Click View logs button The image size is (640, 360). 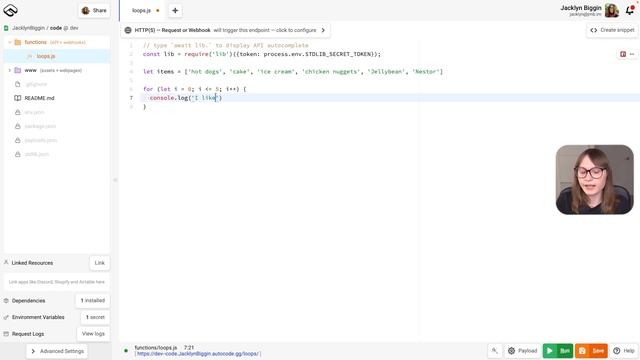pos(93,334)
